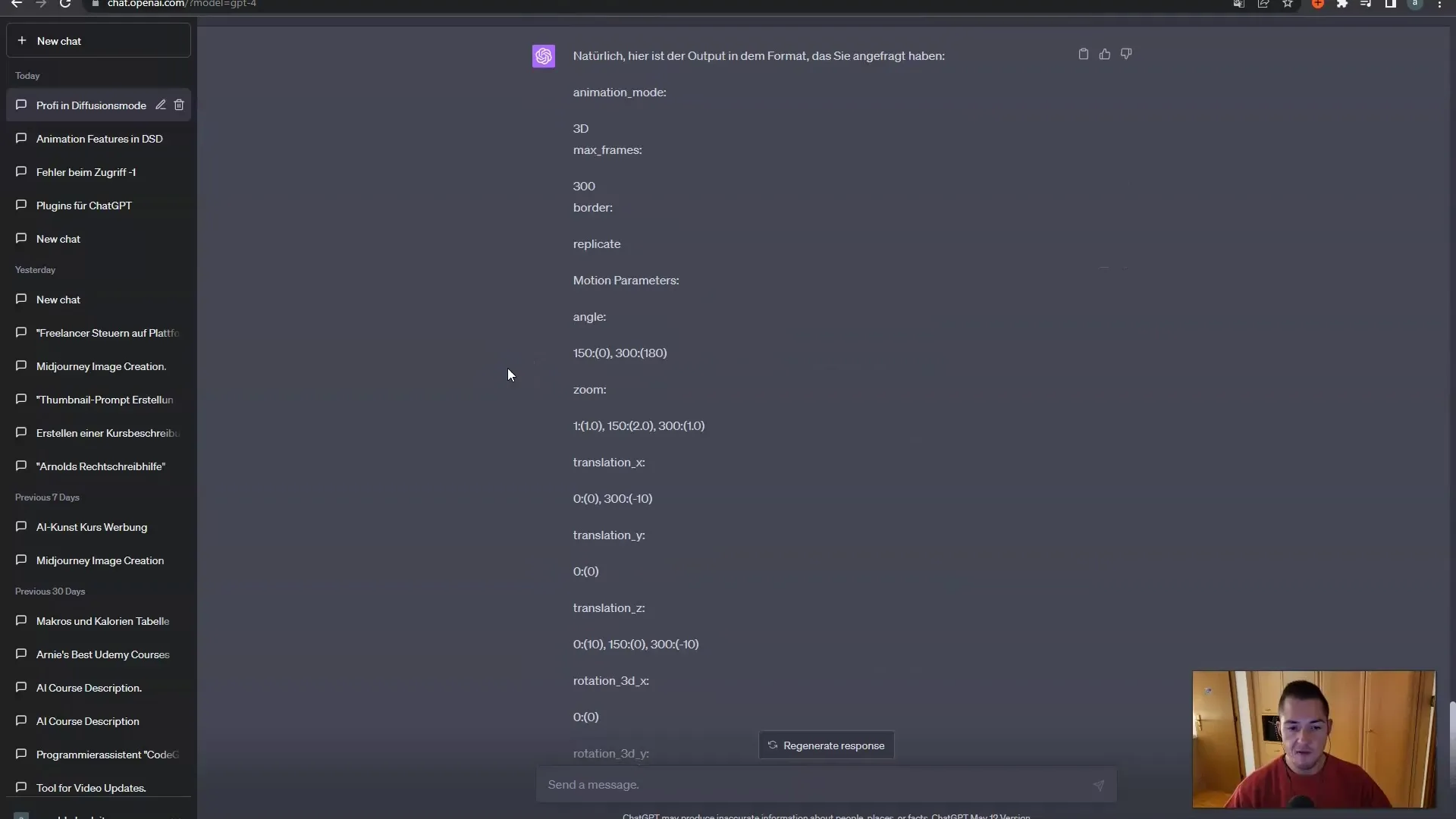Click the 'Animation Features in DSD' chat entry
The height and width of the screenshot is (819, 1456).
(x=99, y=138)
